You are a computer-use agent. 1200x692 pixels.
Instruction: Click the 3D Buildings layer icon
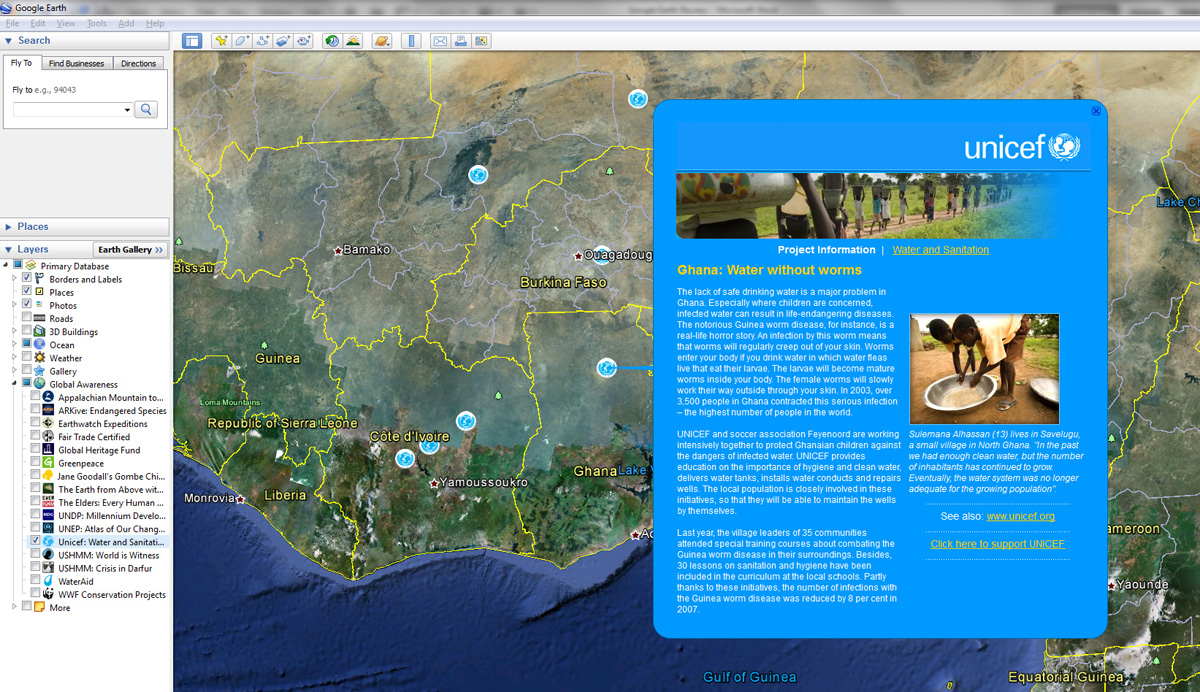click(x=39, y=332)
